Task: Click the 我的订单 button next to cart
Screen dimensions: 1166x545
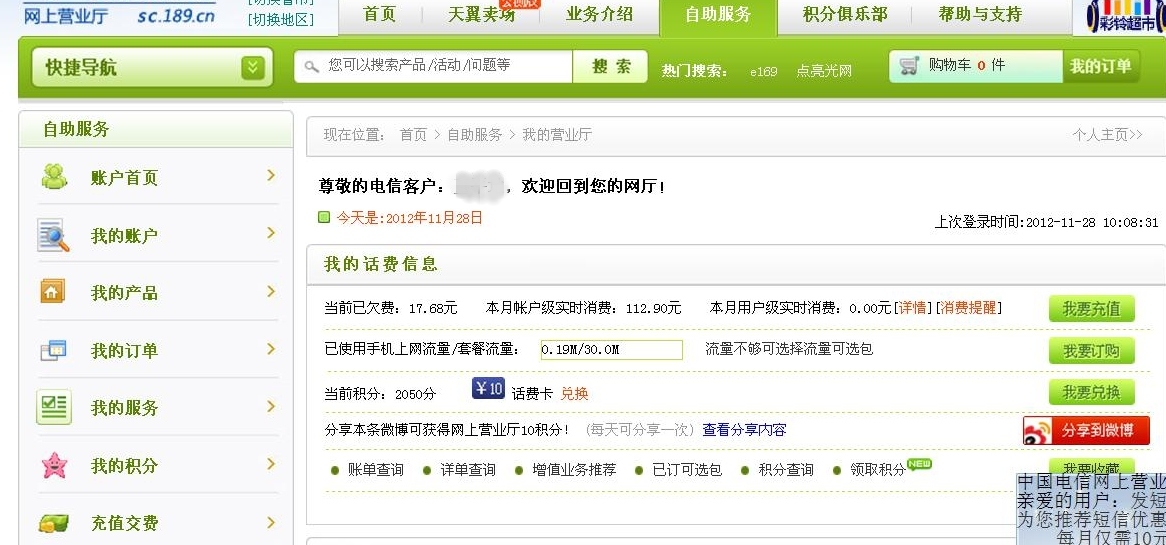Action: pyautogui.click(x=1100, y=66)
